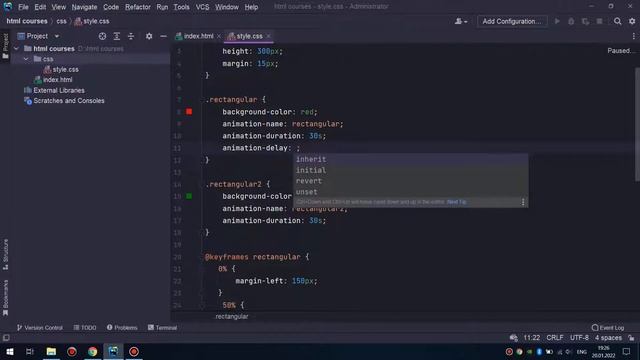The height and width of the screenshot is (360, 640).
Task: Open the editor tabs kebab menu
Action: 633,36
